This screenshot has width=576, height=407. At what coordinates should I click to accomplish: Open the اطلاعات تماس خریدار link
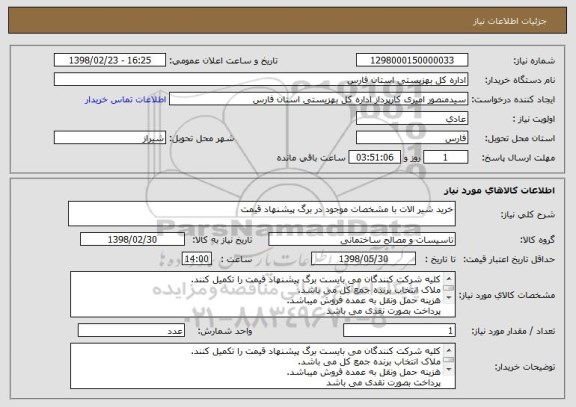click(126, 100)
